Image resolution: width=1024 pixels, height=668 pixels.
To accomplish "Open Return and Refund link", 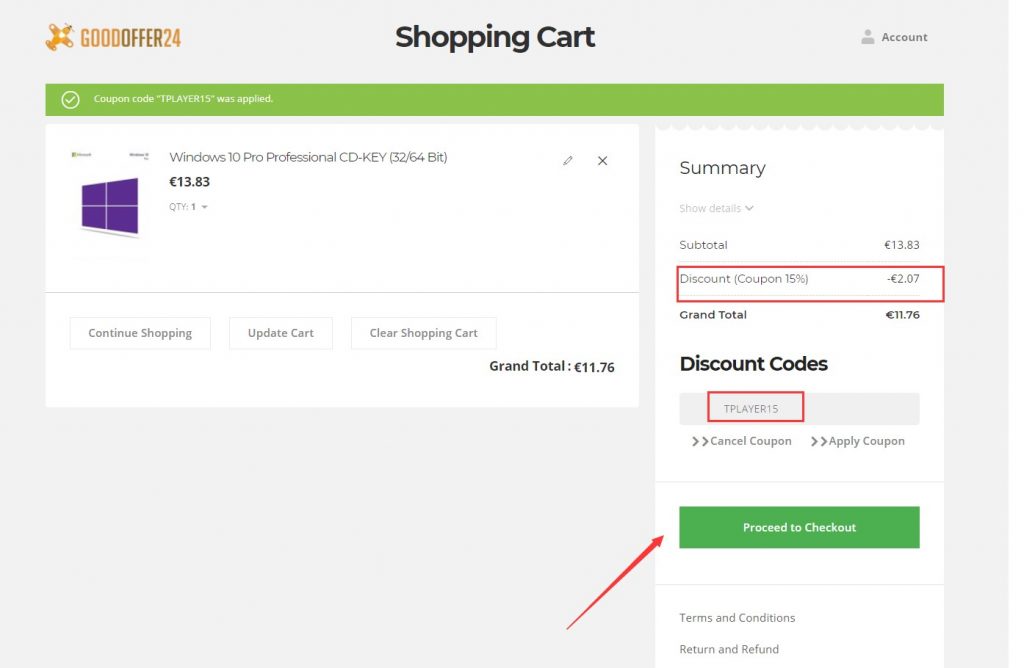I will [x=728, y=649].
